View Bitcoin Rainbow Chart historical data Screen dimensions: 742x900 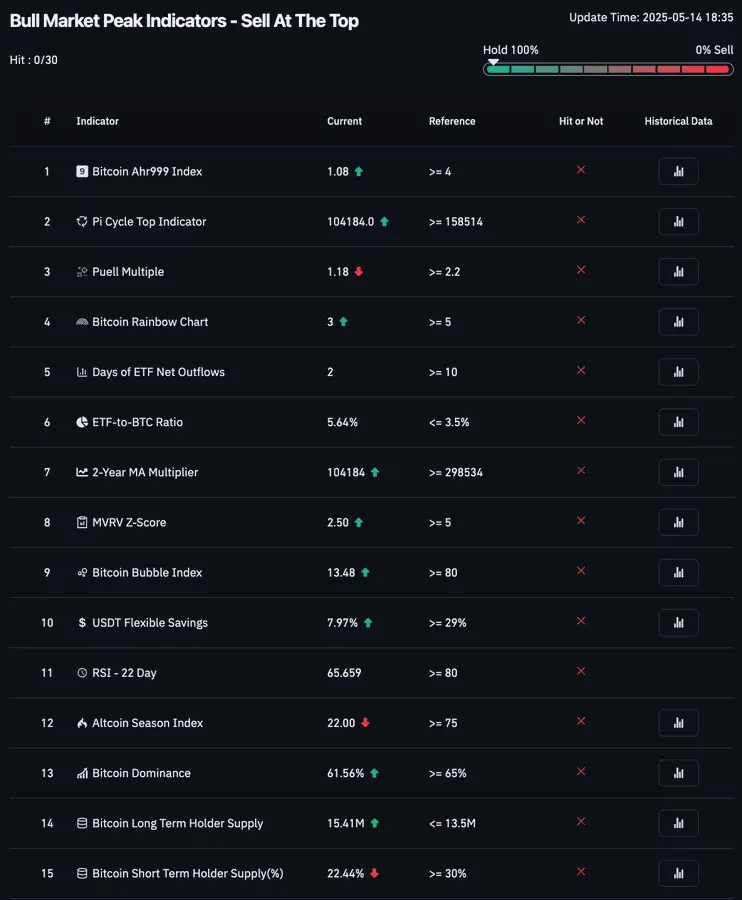click(678, 322)
